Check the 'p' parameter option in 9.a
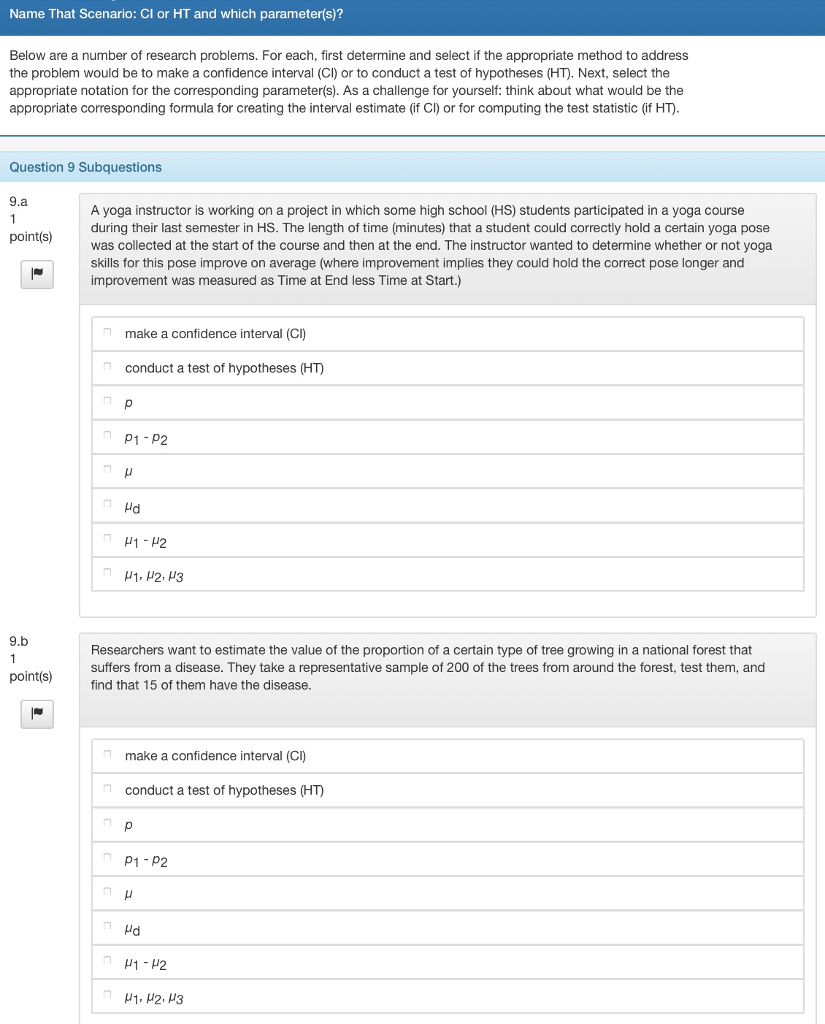The image size is (825, 1024). point(107,399)
